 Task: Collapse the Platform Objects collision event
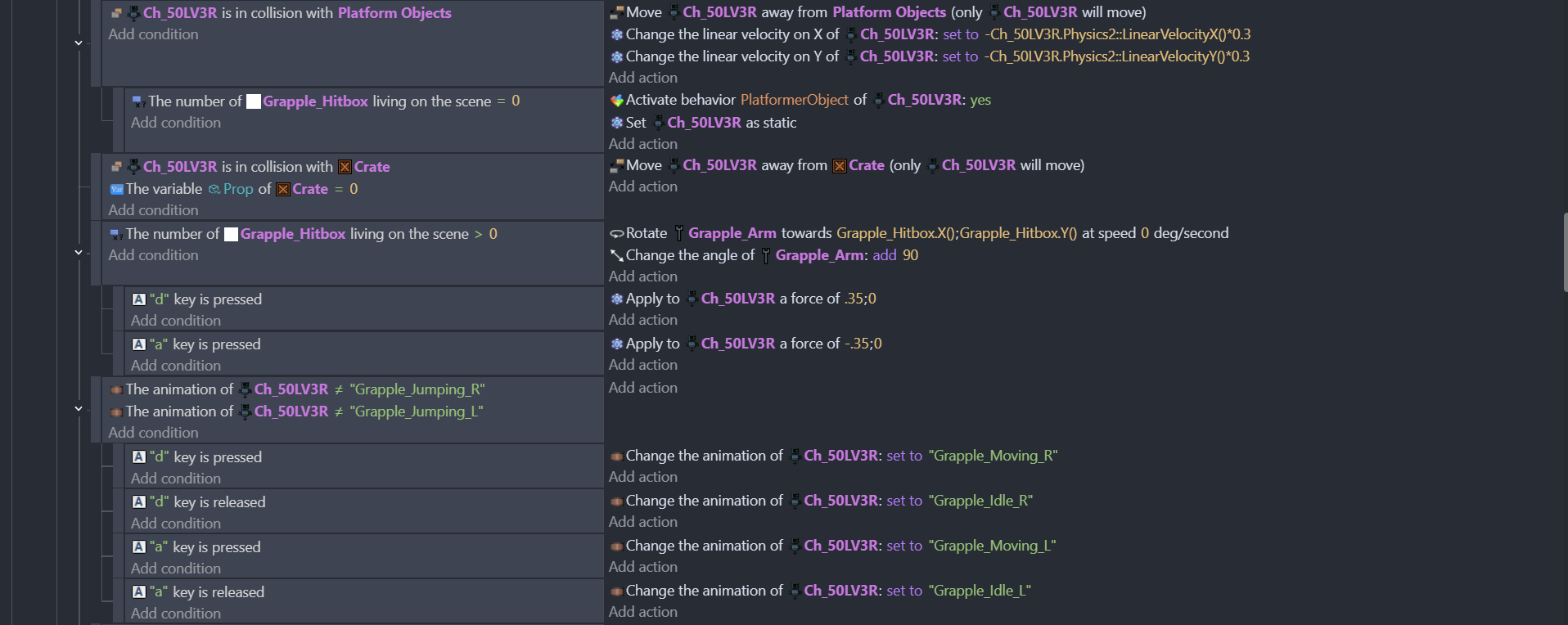point(79,43)
